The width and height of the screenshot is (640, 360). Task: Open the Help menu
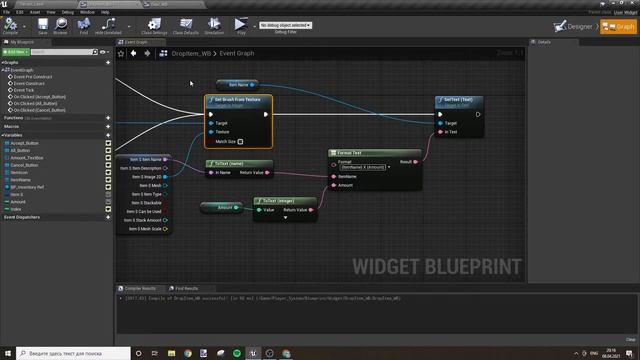(x=105, y=12)
